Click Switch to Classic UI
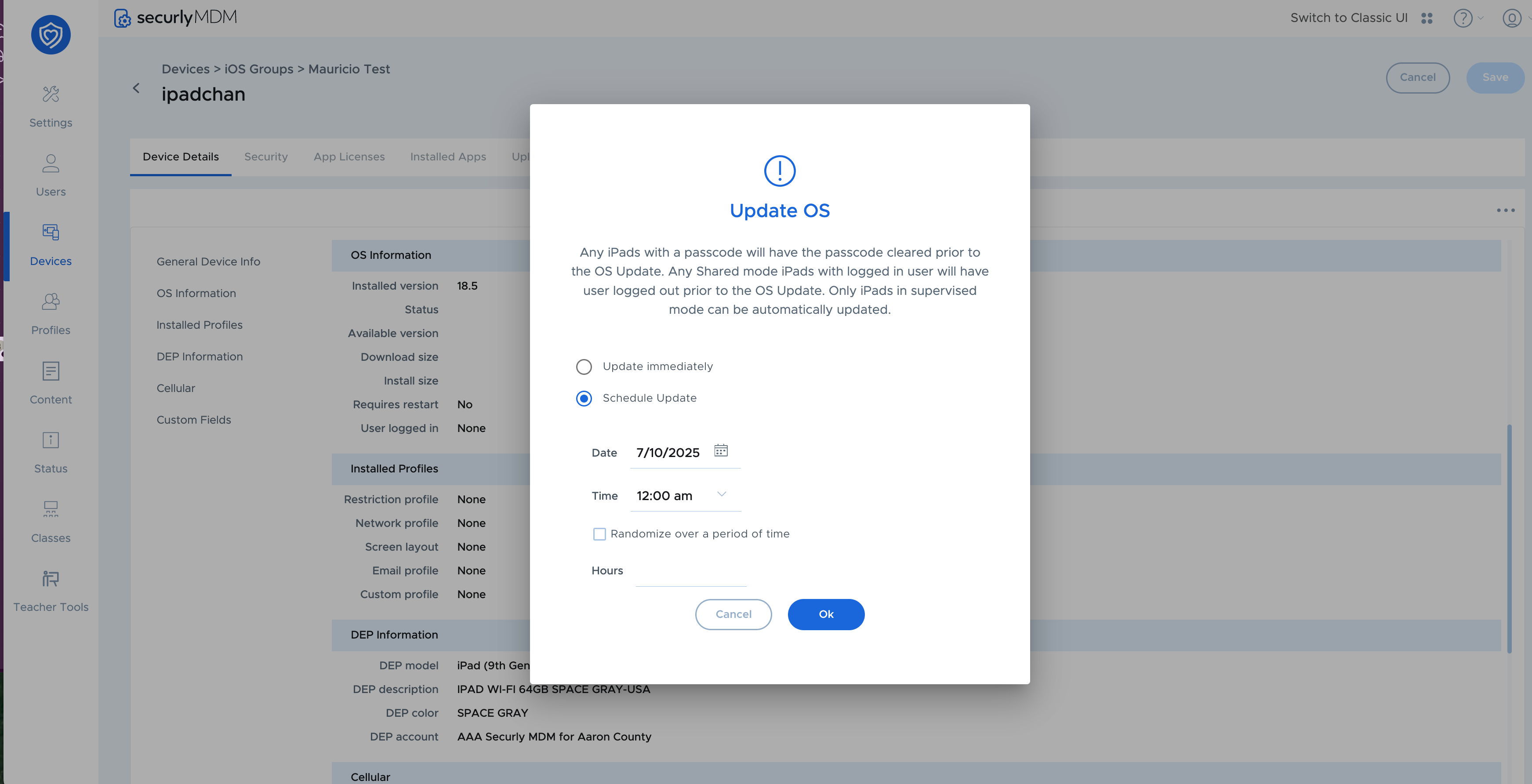 (1349, 18)
